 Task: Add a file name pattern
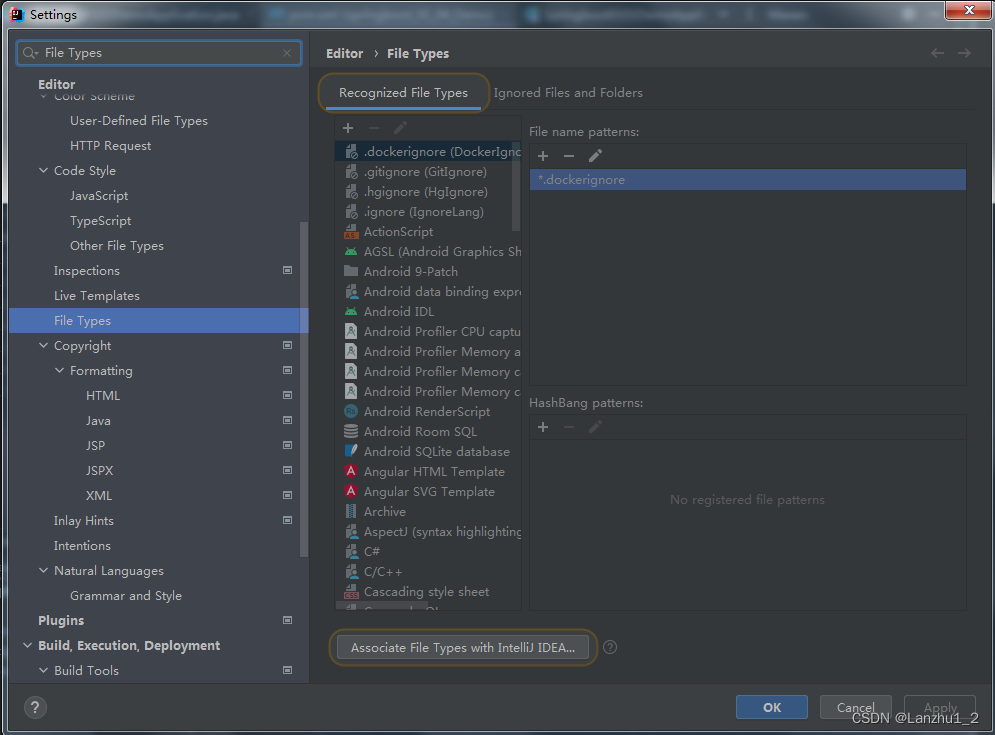543,156
